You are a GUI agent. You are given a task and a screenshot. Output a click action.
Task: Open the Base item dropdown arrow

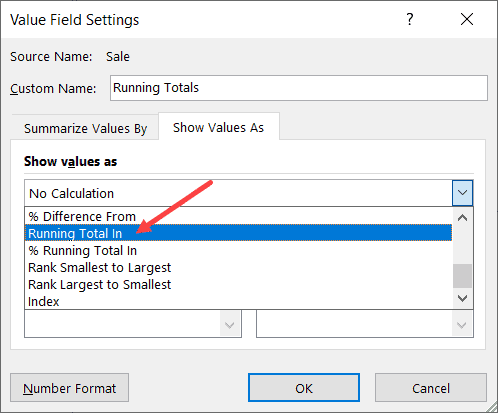coord(462,324)
